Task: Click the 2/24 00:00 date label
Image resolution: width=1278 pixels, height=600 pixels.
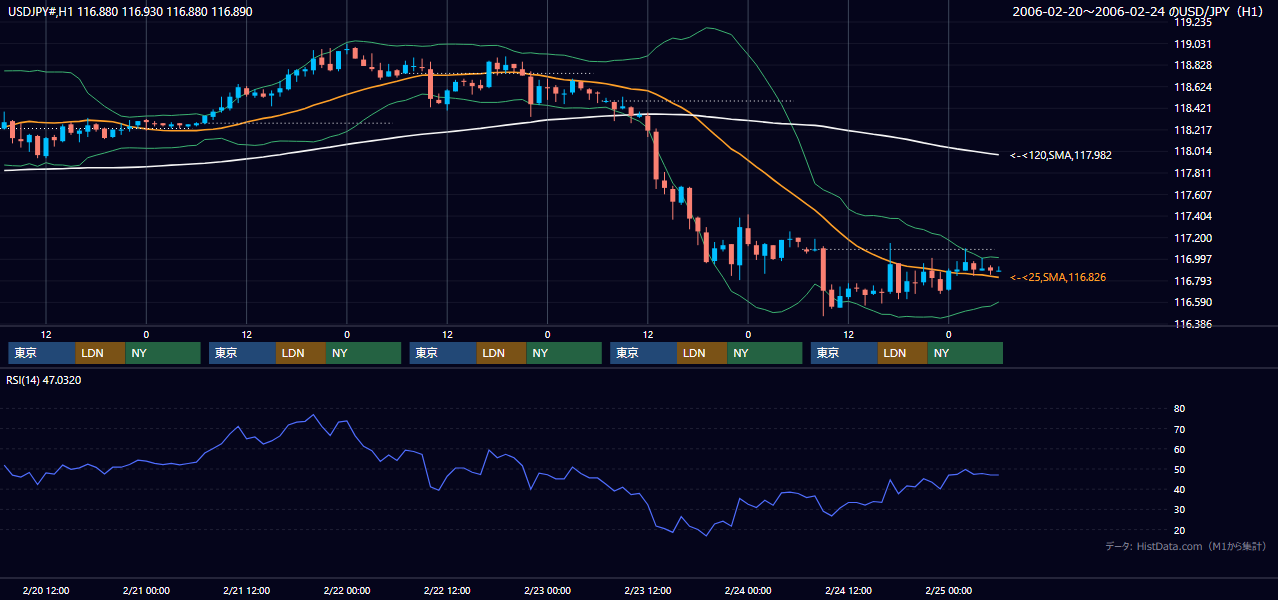Action: point(748,590)
